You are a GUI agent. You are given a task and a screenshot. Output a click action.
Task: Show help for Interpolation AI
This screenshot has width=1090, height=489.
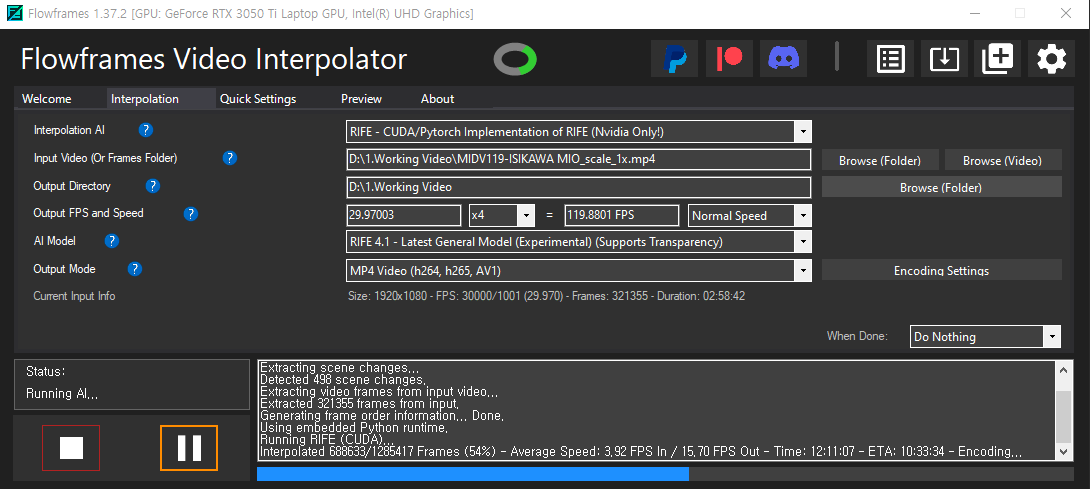[145, 130]
